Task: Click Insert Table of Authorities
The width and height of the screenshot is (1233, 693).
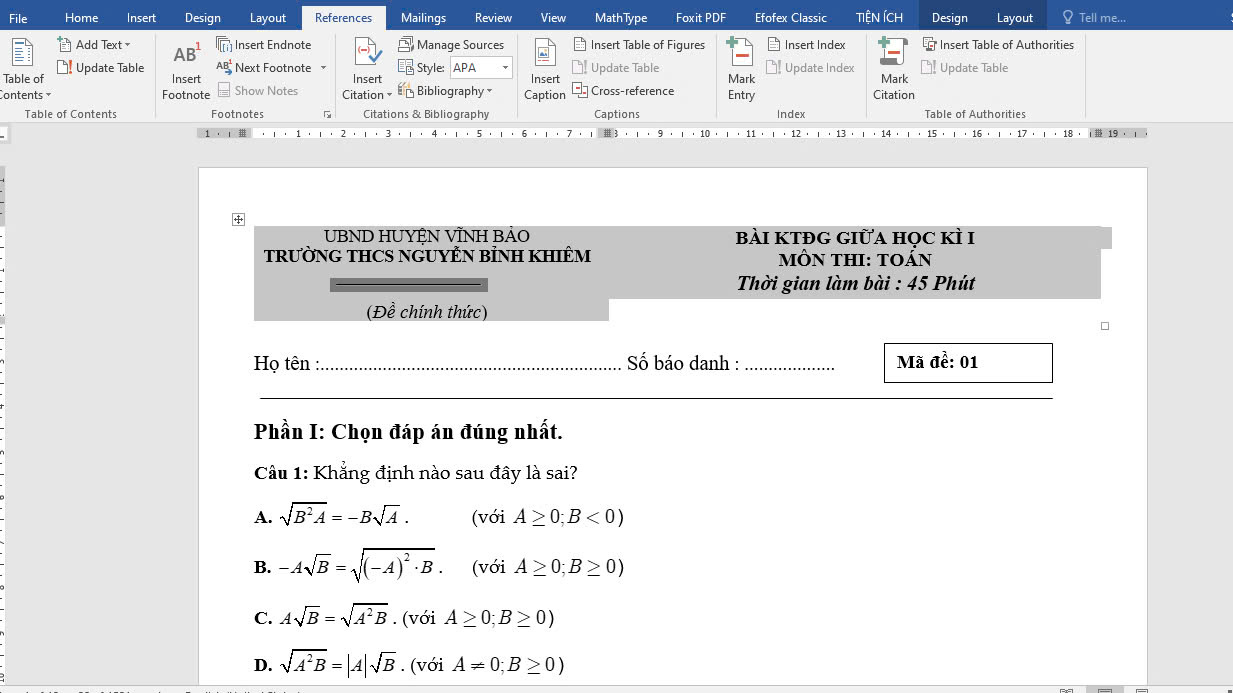Action: [997, 45]
